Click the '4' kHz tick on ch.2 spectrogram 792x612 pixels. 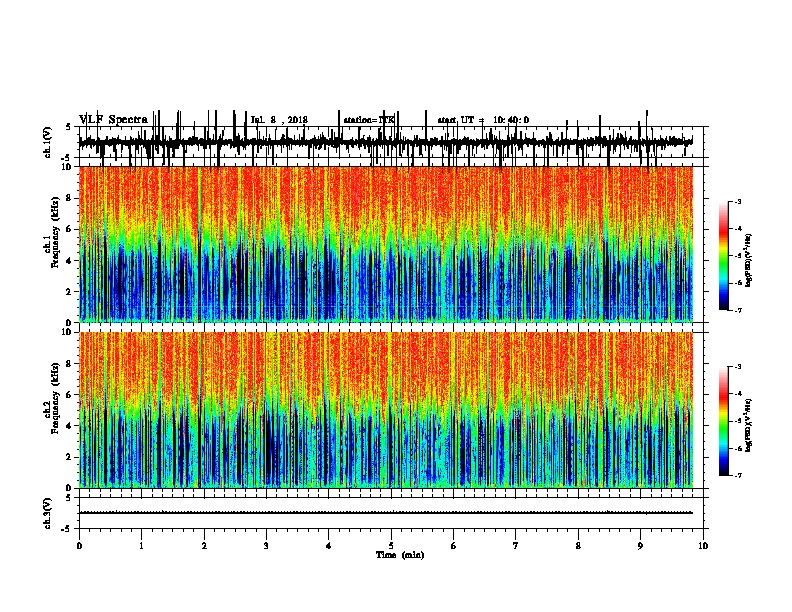coord(70,426)
